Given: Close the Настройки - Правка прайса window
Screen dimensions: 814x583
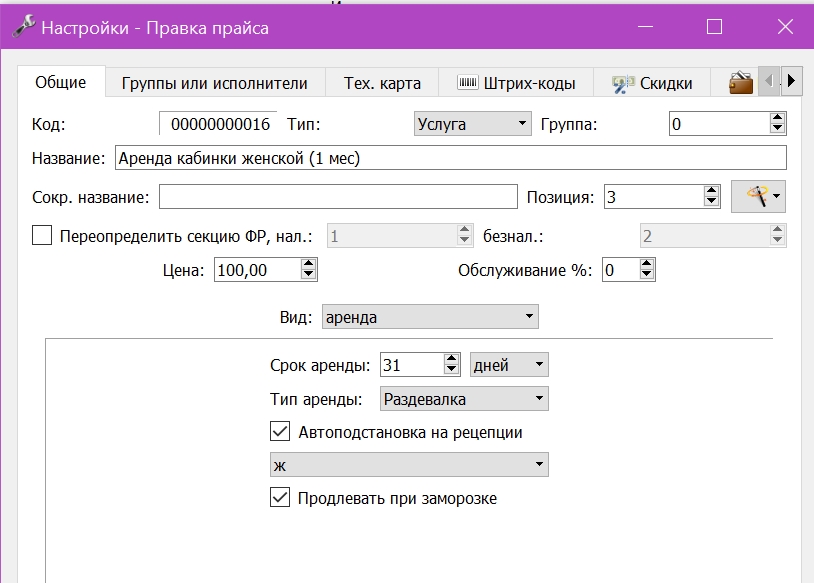Looking at the screenshot, I should click(x=785, y=26).
